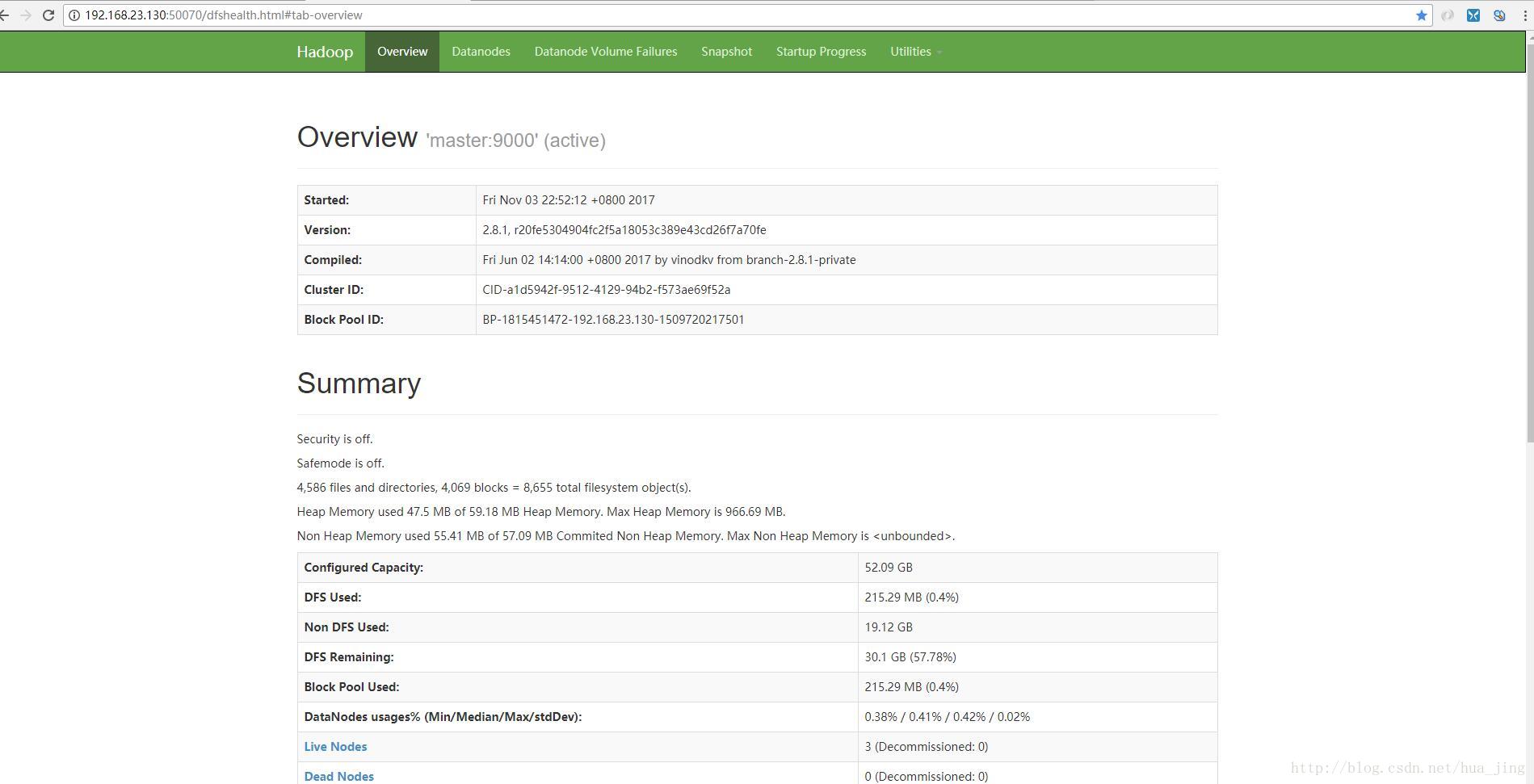Image resolution: width=1534 pixels, height=784 pixels.
Task: Click the site info icon in address bar
Action: [74, 15]
